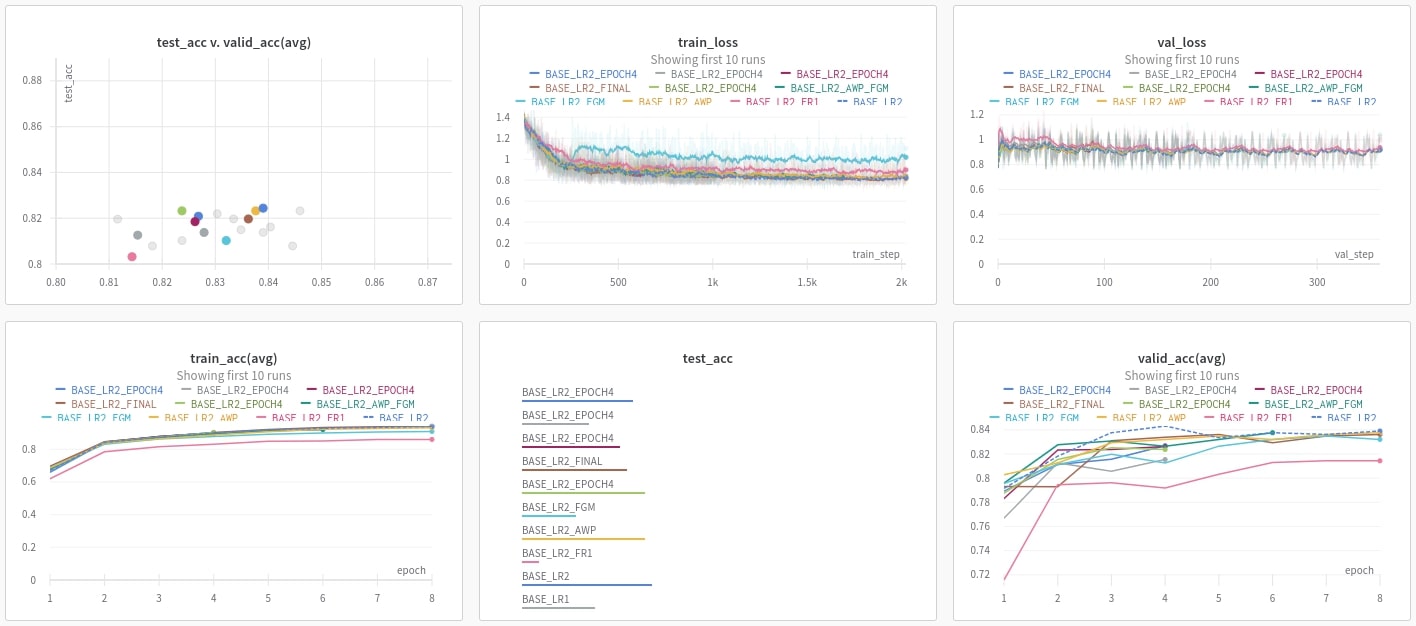Screen dimensions: 1416x626
Task: Click pink line endpoint marker in valid_acc(avg) chart
Action: pos(1380,461)
